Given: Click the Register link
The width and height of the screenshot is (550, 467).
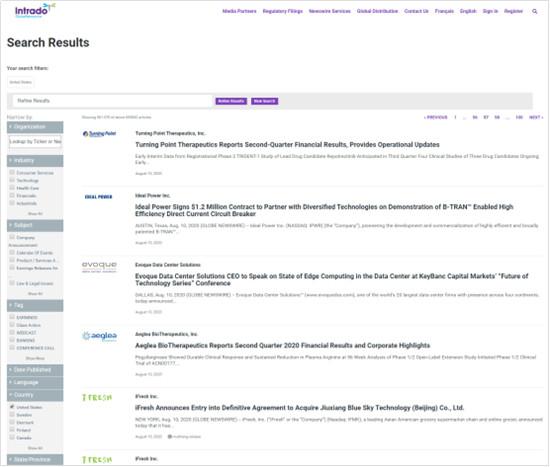Looking at the screenshot, I should 514,11.
